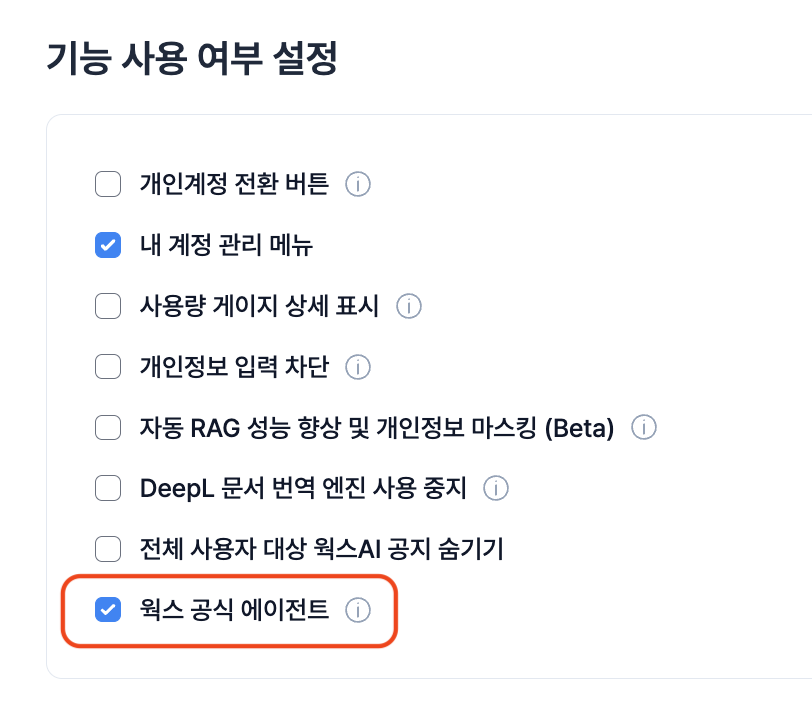The width and height of the screenshot is (812, 710).
Task: Enable 사용량 게이지 상세 표시 checkbox
Action: coord(108,306)
